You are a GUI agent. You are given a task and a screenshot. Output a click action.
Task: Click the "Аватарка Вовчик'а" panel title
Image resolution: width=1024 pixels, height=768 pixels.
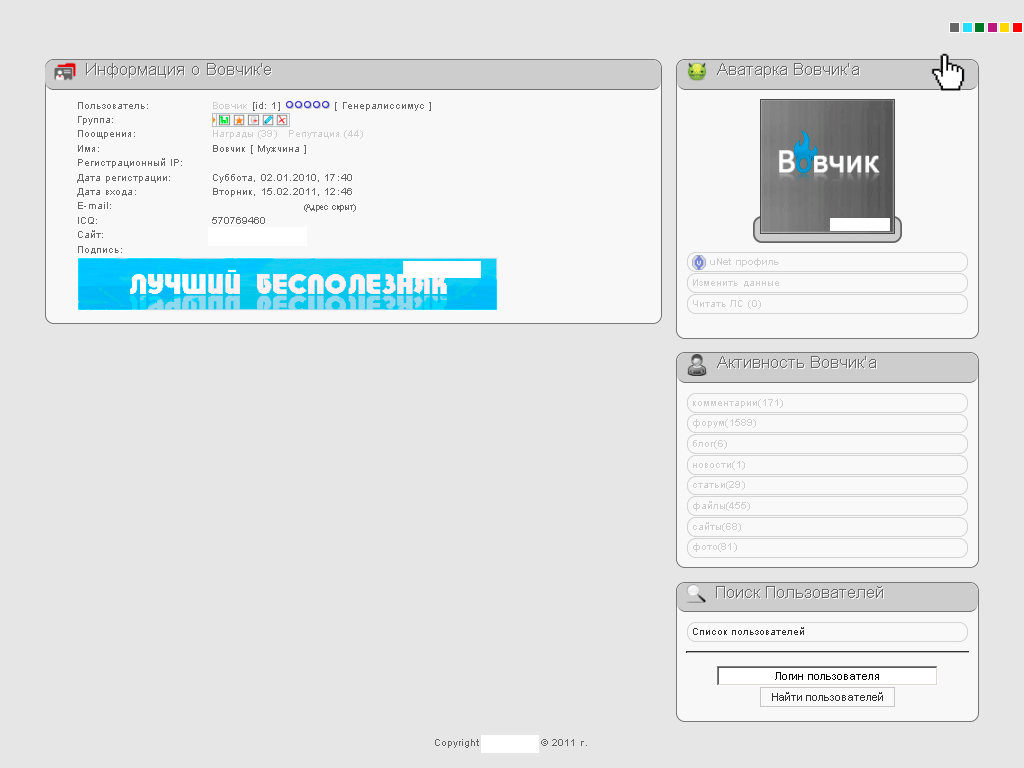tap(788, 70)
